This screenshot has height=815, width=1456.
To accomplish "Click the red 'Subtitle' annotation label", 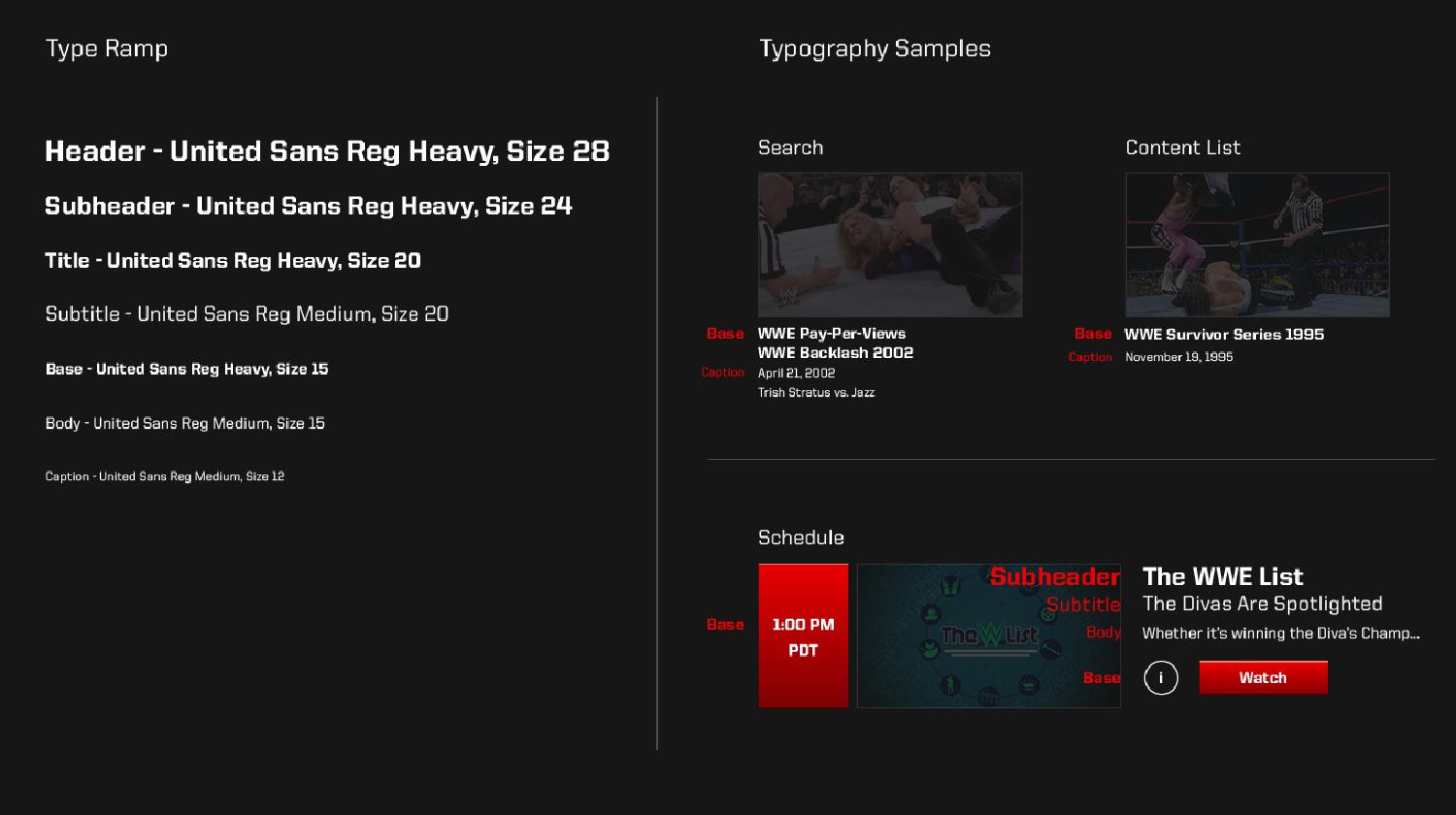I will click(x=1083, y=604).
